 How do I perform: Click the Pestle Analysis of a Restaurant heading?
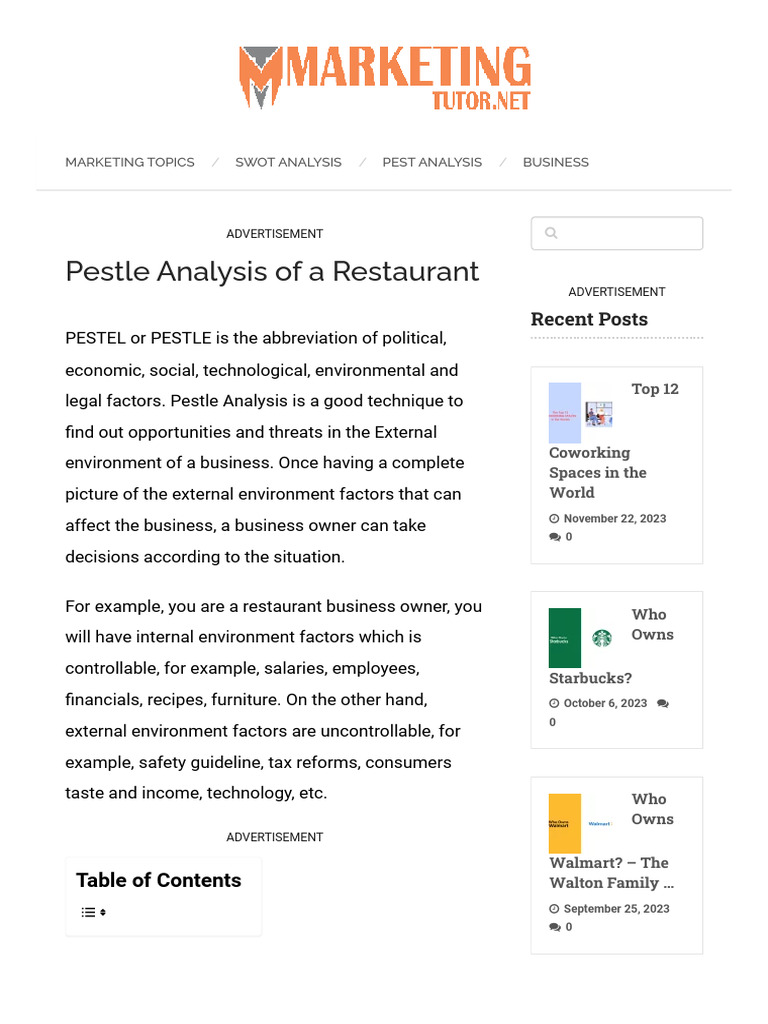click(272, 272)
